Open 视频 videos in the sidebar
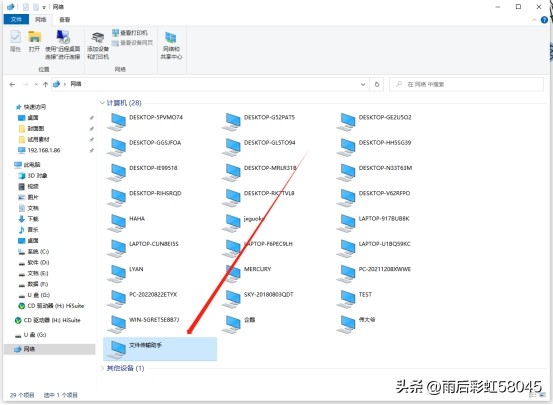This screenshot has width=553, height=405. coord(33,186)
